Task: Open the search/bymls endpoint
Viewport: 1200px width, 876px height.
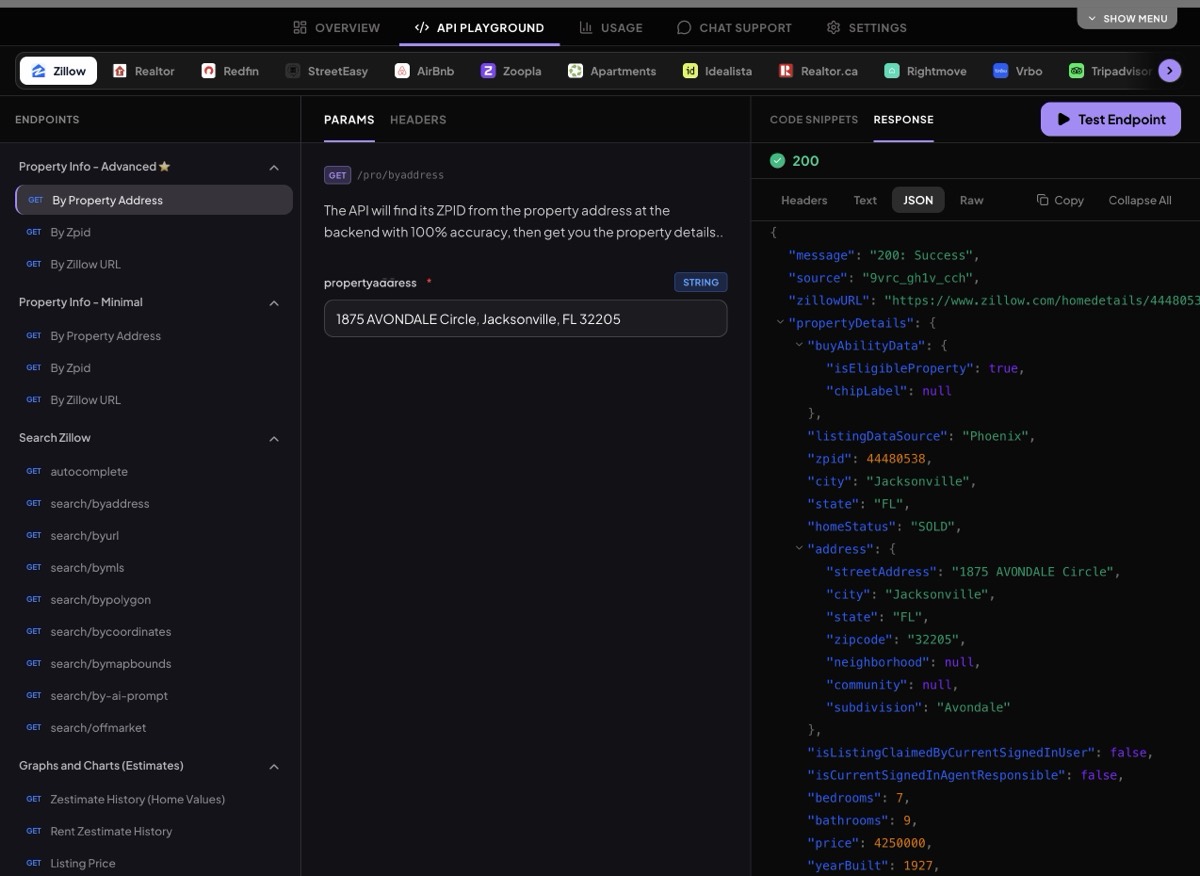Action: pos(154,568)
